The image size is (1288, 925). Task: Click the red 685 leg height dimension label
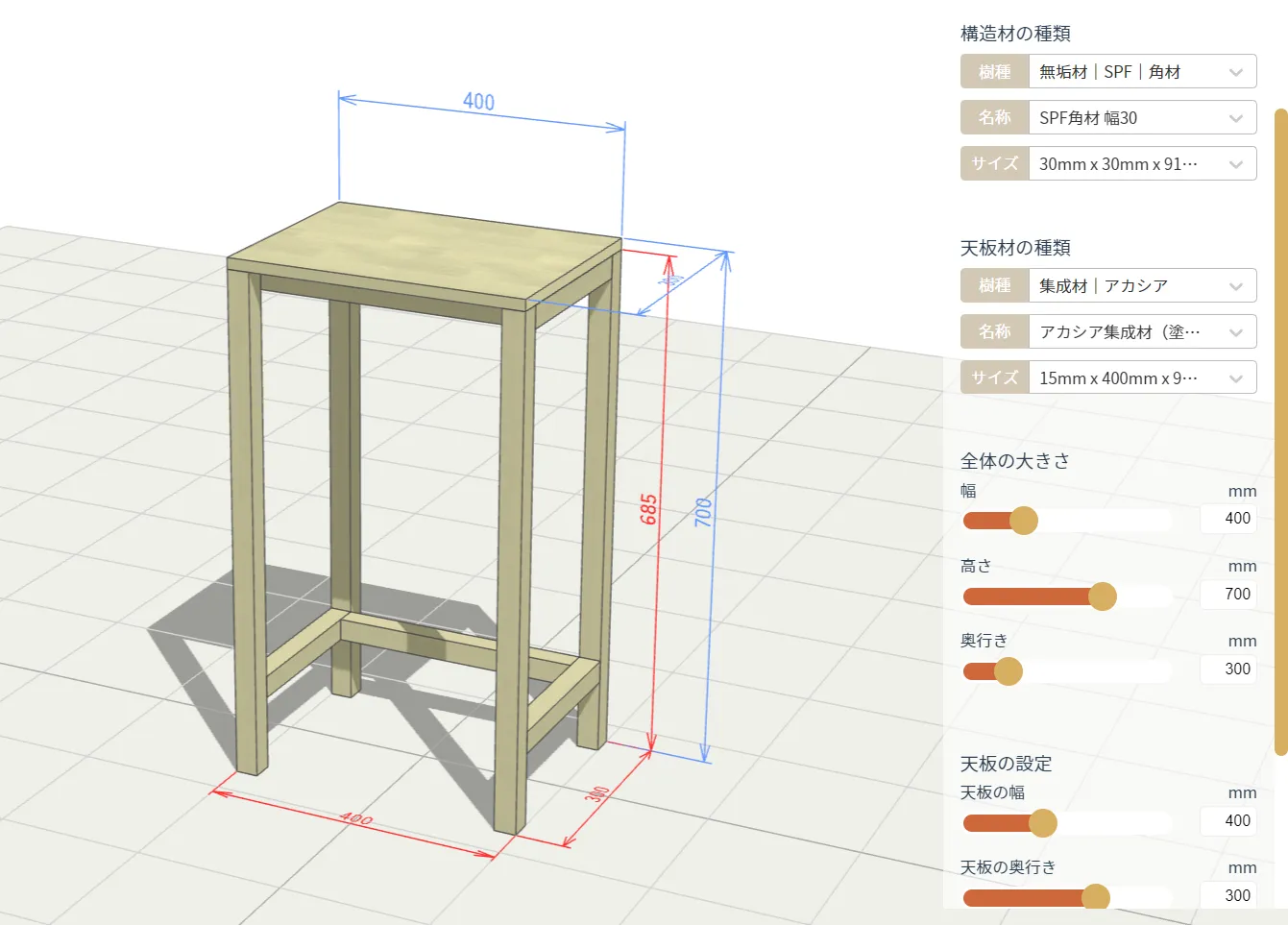[649, 509]
